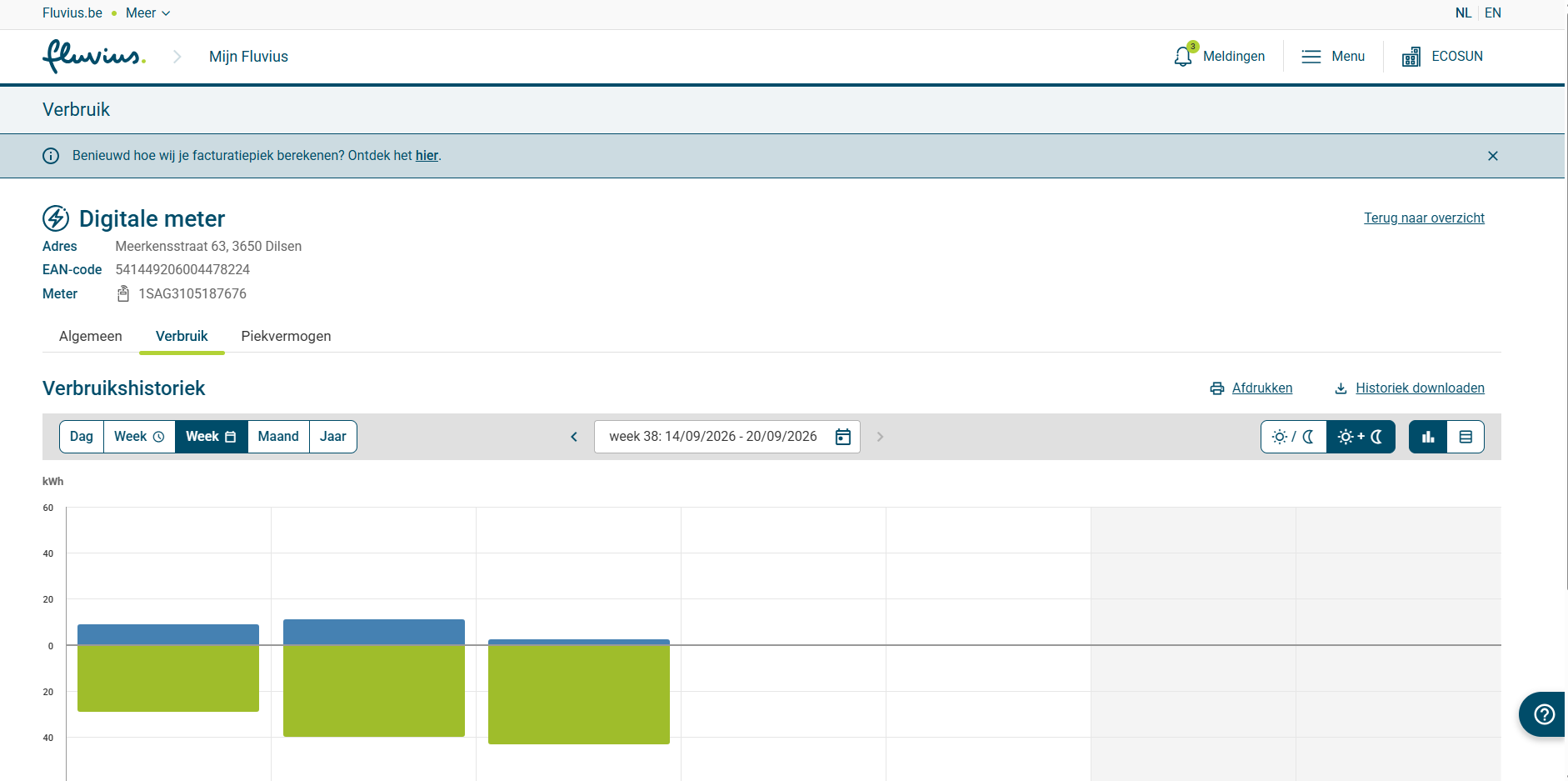Show combined day plus night total
This screenshot has height=781, width=1568.
(x=1361, y=437)
